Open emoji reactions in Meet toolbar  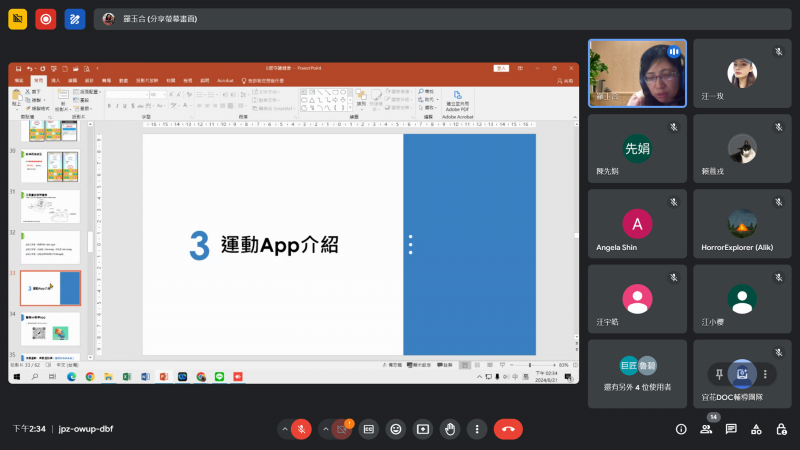pyautogui.click(x=396, y=429)
